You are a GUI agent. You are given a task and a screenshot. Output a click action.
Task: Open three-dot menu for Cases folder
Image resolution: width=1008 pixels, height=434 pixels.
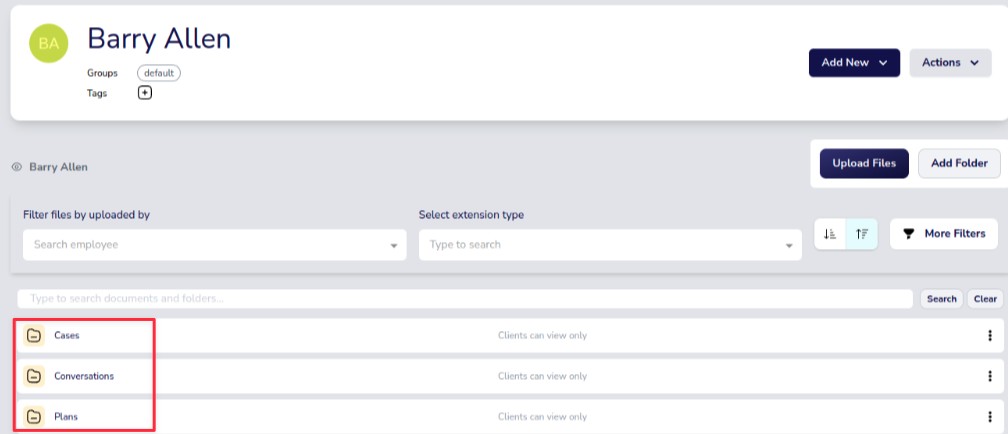click(989, 336)
